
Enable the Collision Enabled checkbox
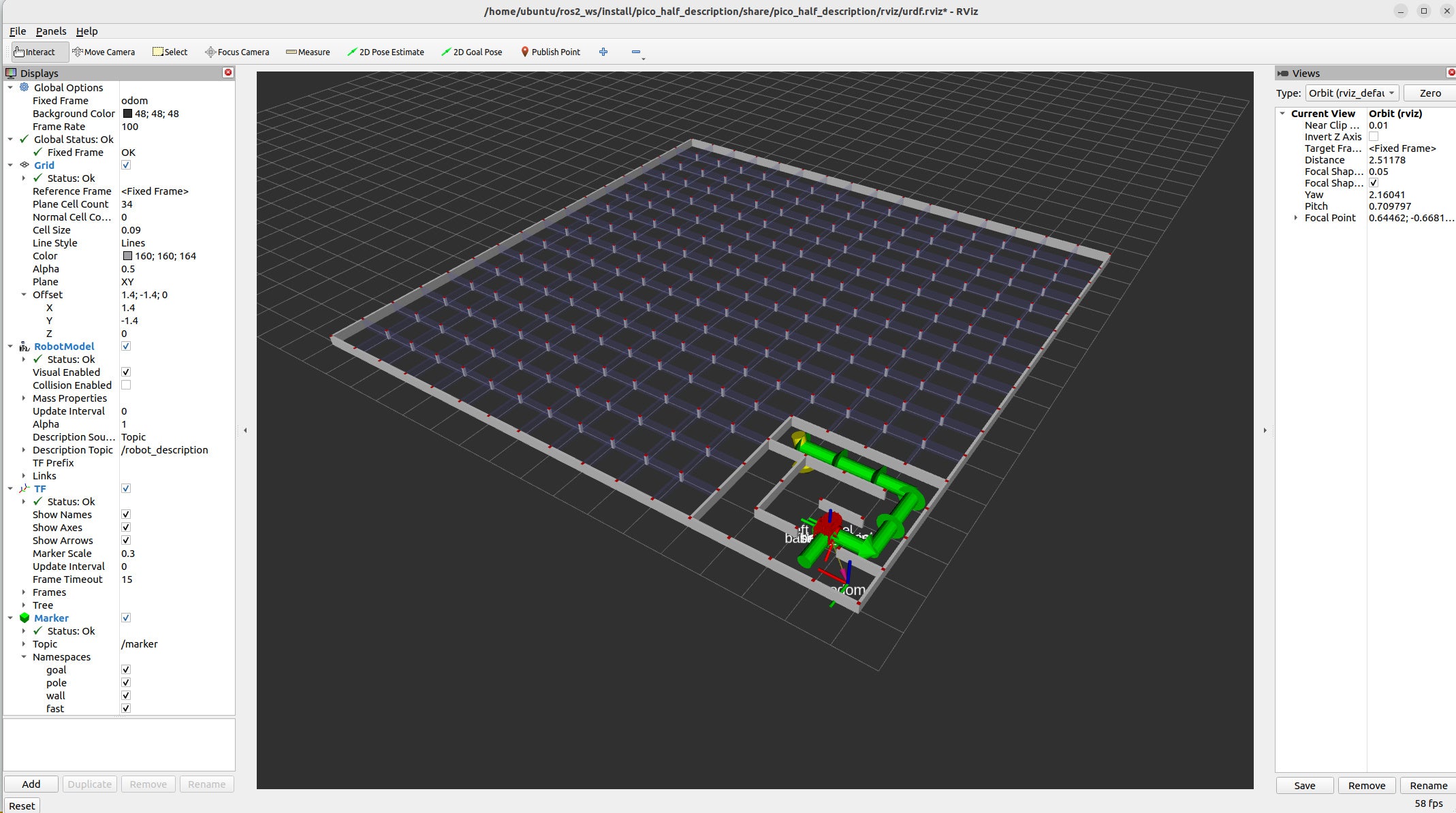[126, 385]
